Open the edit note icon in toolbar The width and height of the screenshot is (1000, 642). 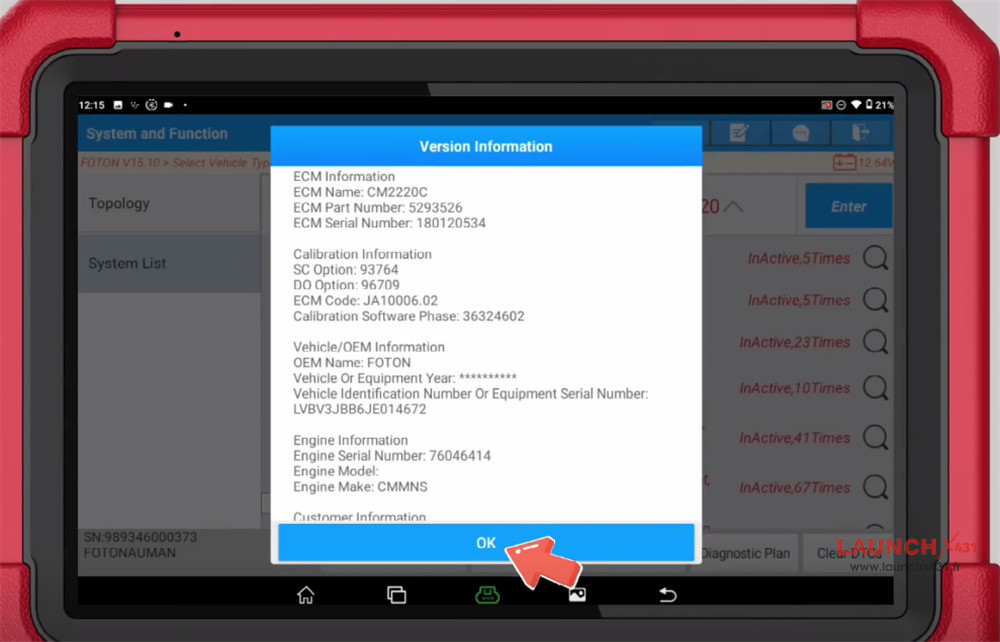tap(739, 133)
